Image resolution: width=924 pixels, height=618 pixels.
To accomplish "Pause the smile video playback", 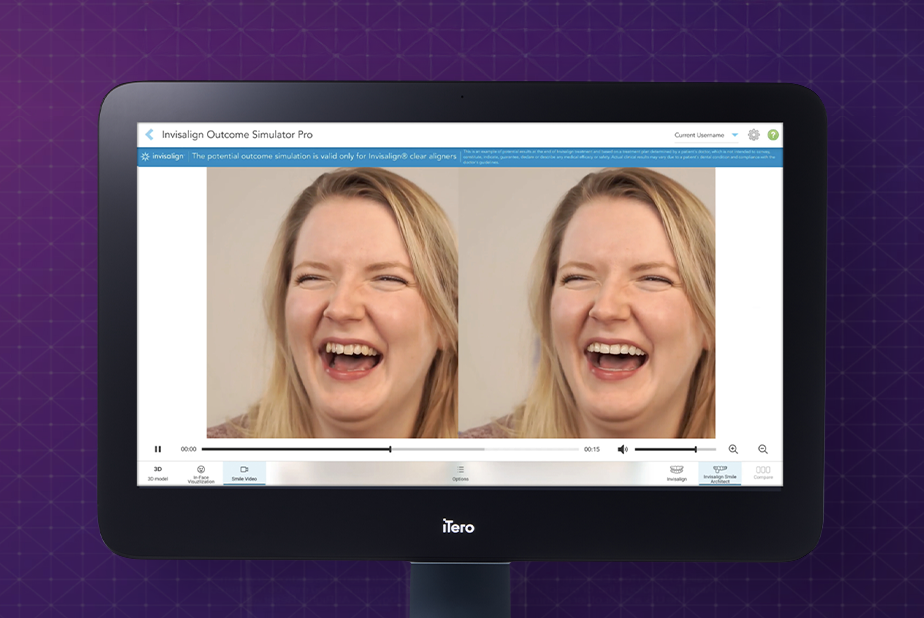I will (x=158, y=449).
